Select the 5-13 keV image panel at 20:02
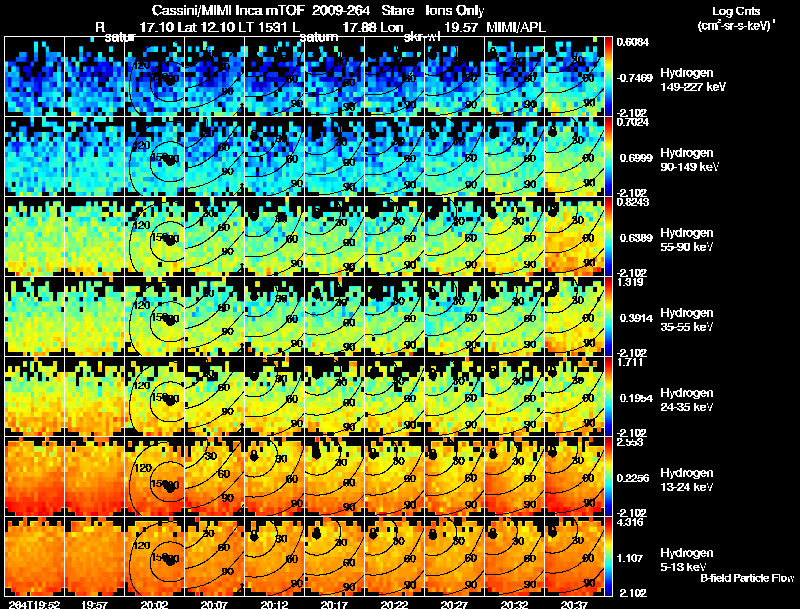The image size is (800, 609). pyautogui.click(x=154, y=557)
